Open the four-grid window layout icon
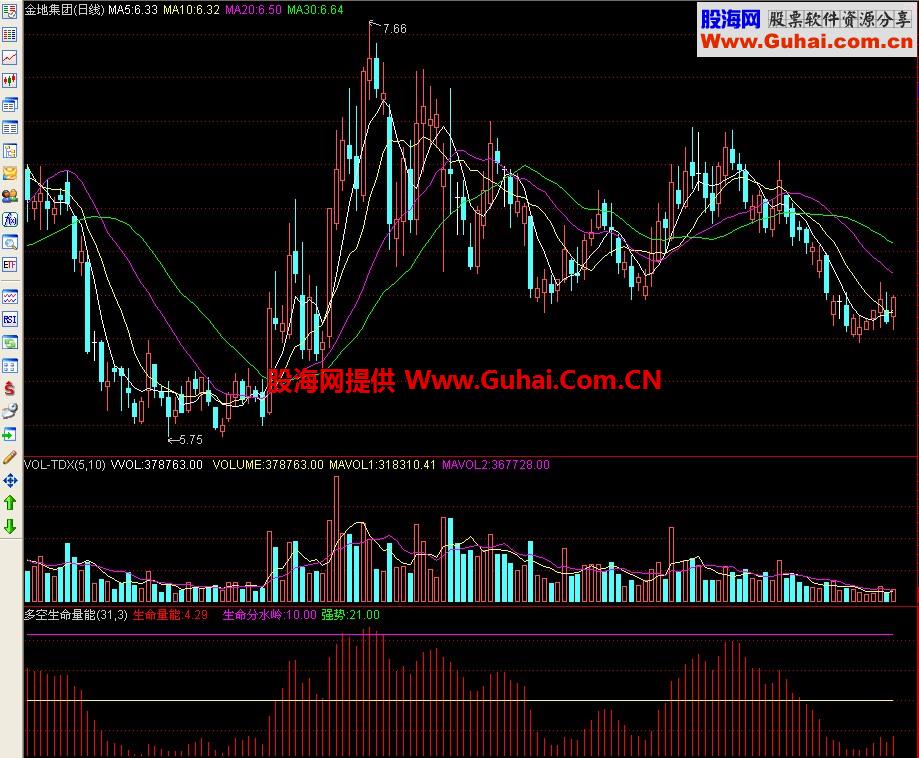Screen dimensions: 919x758 click(9, 366)
